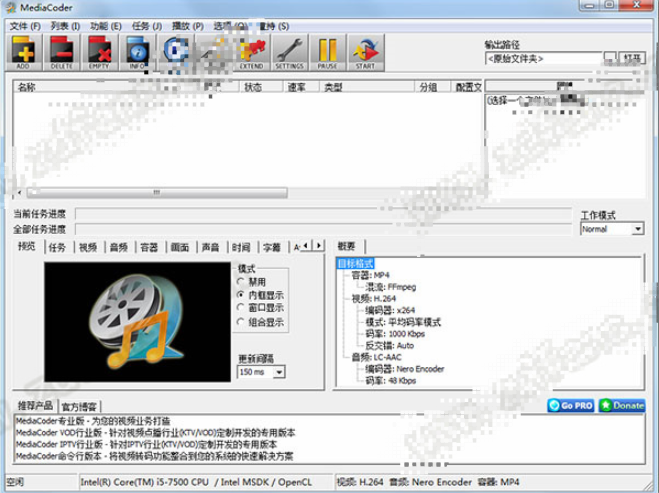Click the ADD toolbar icon
Viewport: 659px width, 493px height.
(x=24, y=53)
